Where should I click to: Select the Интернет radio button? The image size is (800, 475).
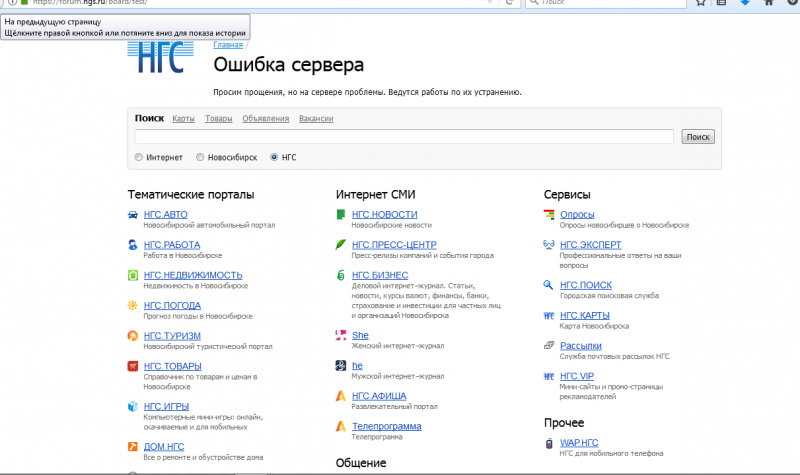pyautogui.click(x=139, y=157)
